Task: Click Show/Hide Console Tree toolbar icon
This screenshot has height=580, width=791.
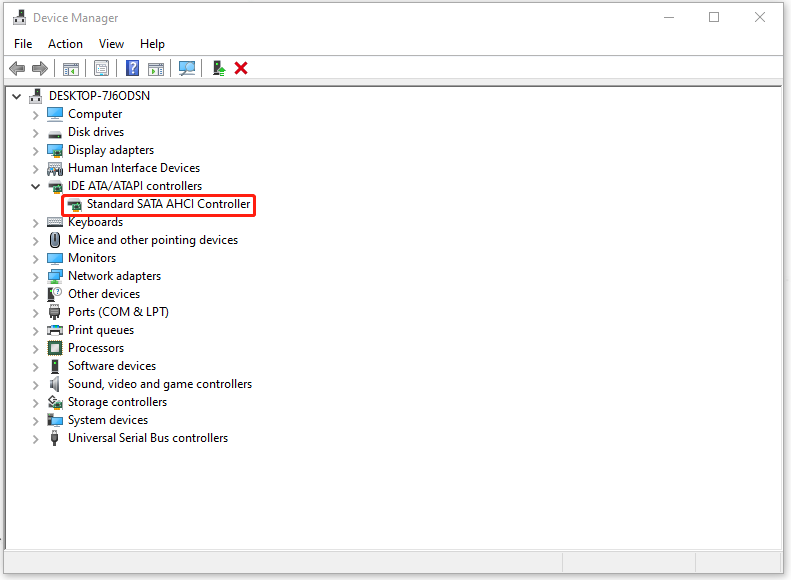Action: [71, 69]
